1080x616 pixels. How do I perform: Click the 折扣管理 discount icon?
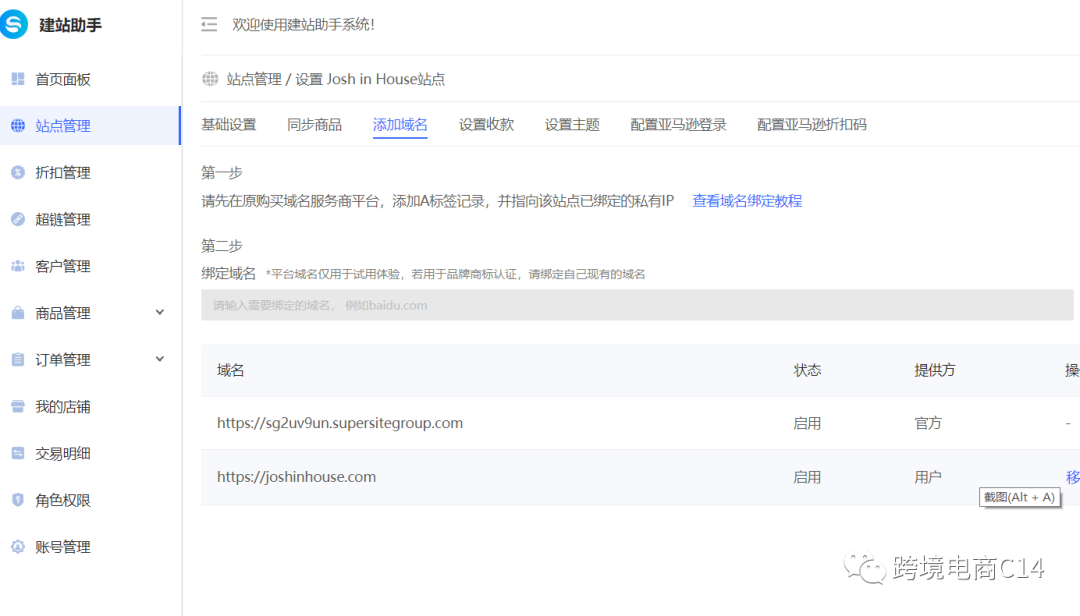coord(18,172)
